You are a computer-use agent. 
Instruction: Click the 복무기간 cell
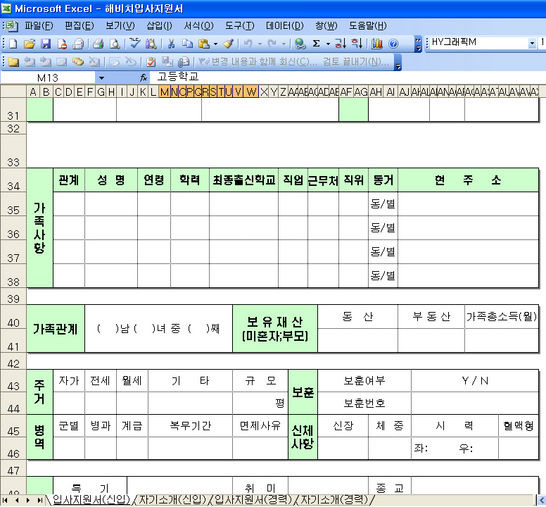click(x=190, y=426)
